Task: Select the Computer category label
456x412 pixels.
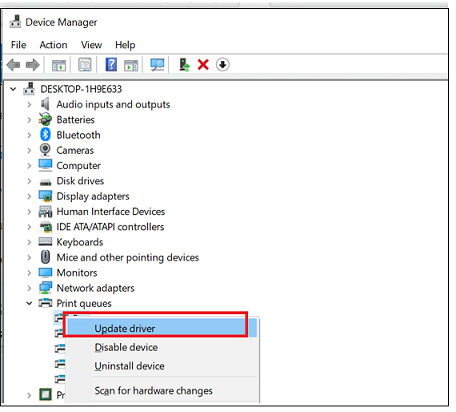Action: point(78,166)
